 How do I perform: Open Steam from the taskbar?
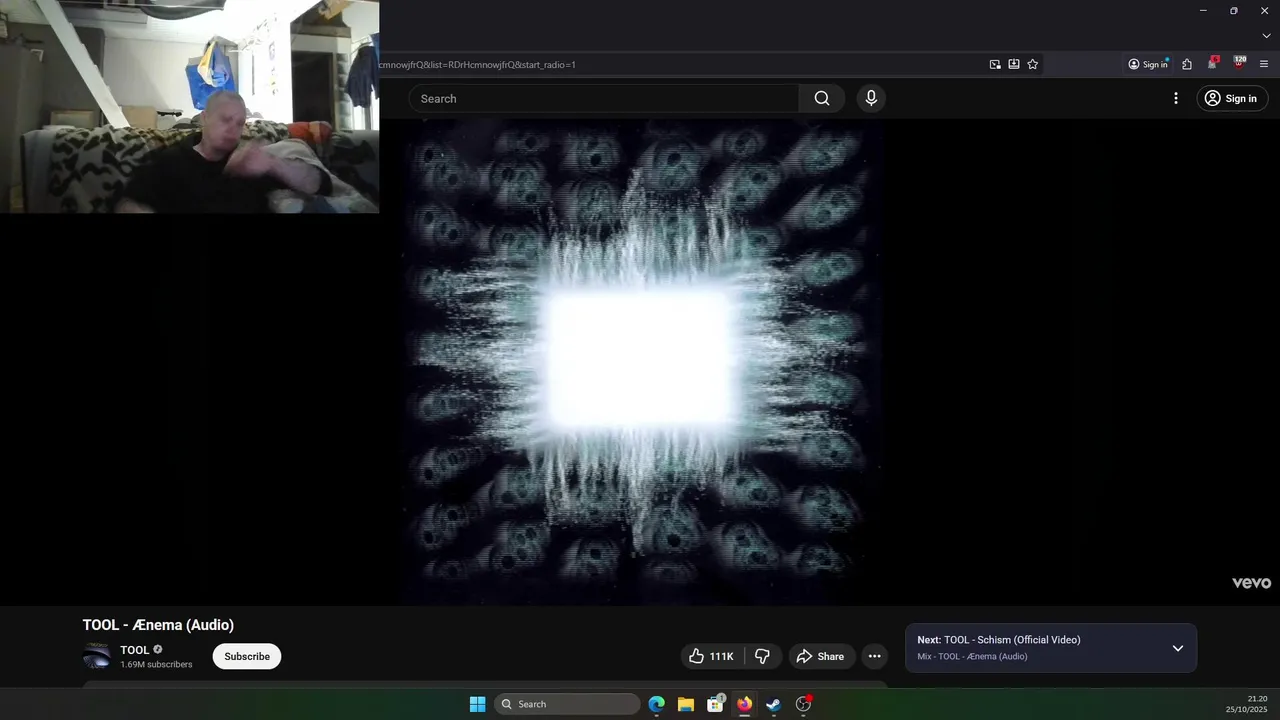point(773,704)
